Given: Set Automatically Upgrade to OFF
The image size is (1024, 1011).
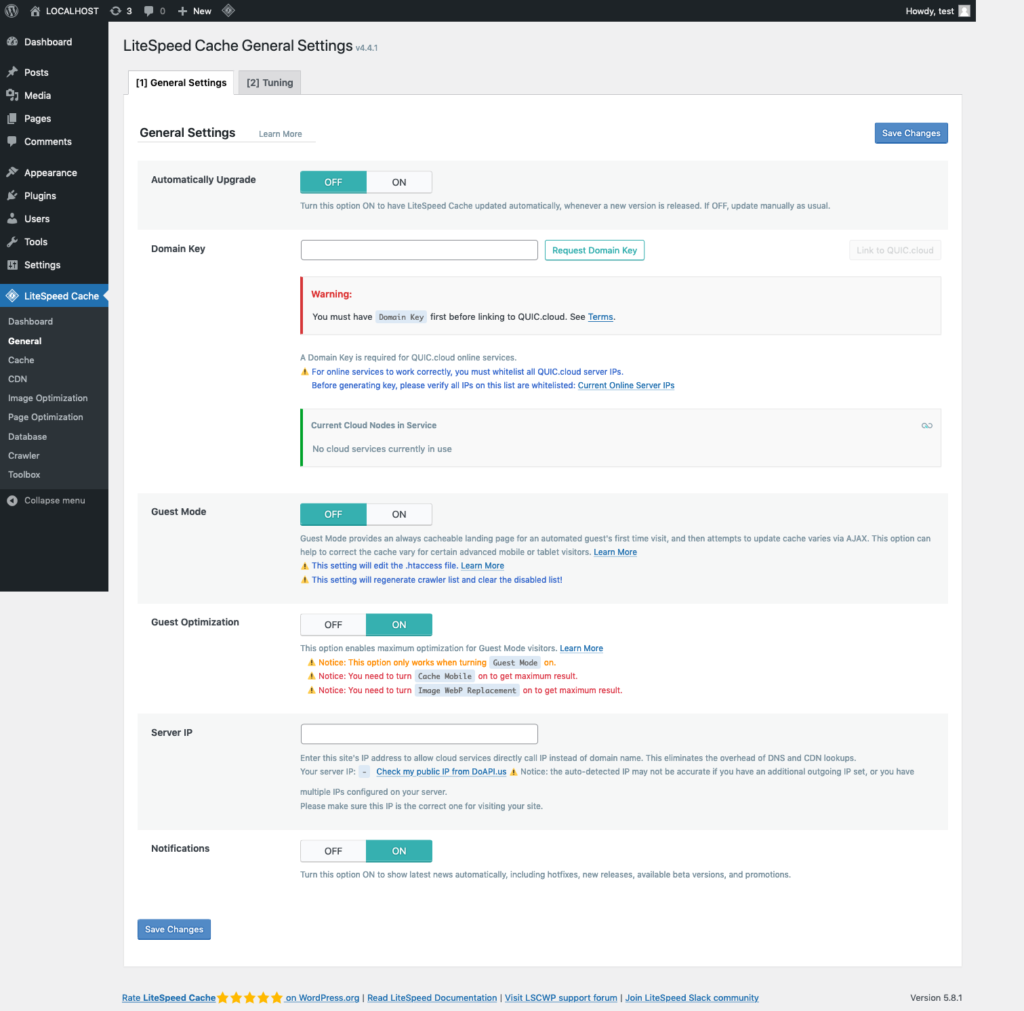Looking at the screenshot, I should pos(333,182).
